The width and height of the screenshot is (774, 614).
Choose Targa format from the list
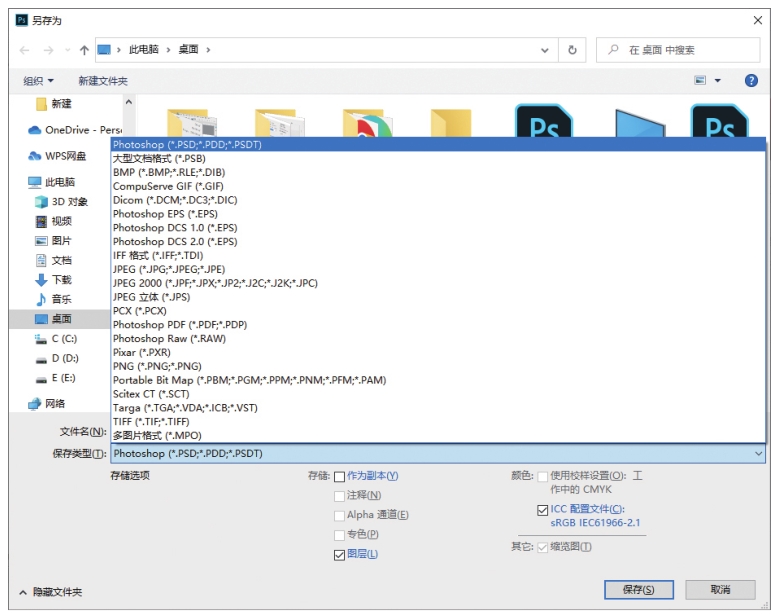click(x=438, y=408)
